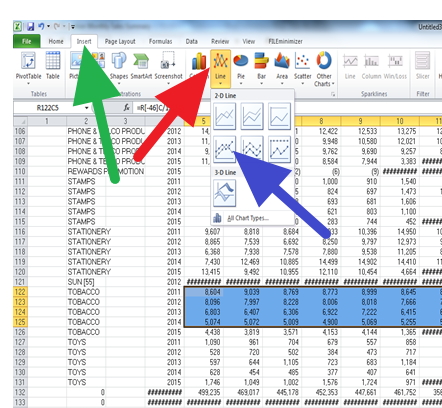This screenshot has width=442, height=408.
Task: Click the Undo icon in quick access toolbar
Action: coord(41,26)
